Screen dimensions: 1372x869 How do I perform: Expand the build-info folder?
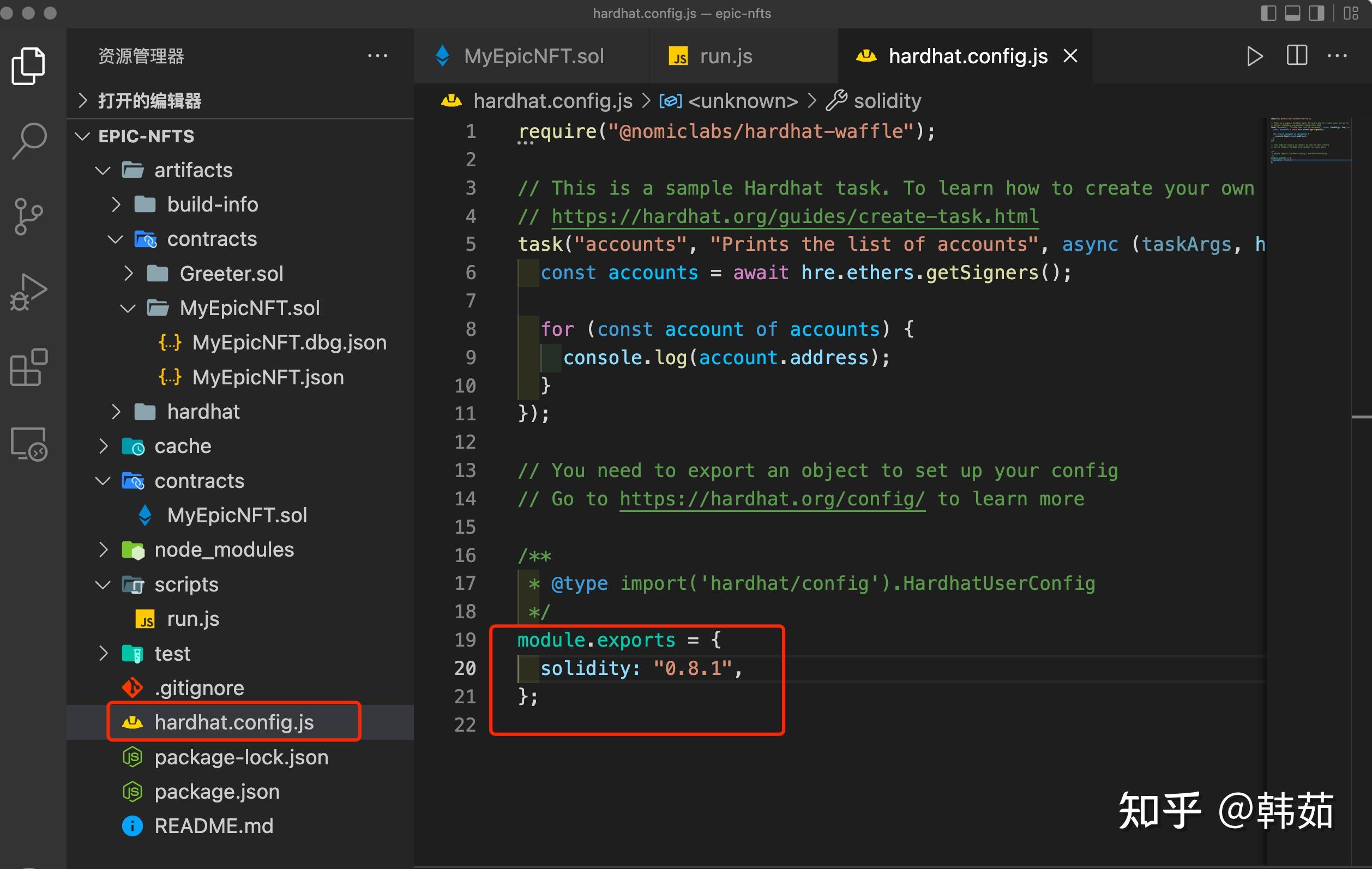[x=240, y=204]
